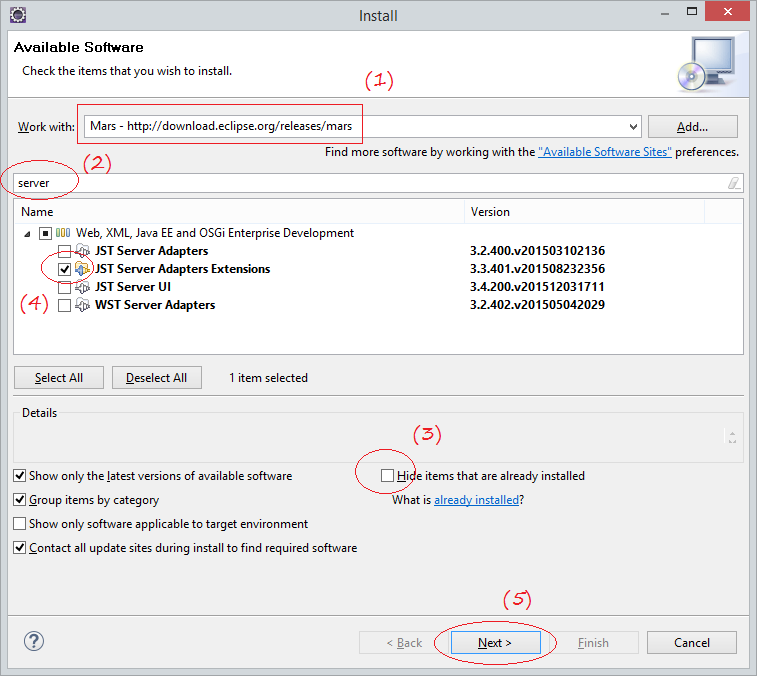This screenshot has width=757, height=676.
Task: Open help with the question mark icon
Action: point(34,641)
